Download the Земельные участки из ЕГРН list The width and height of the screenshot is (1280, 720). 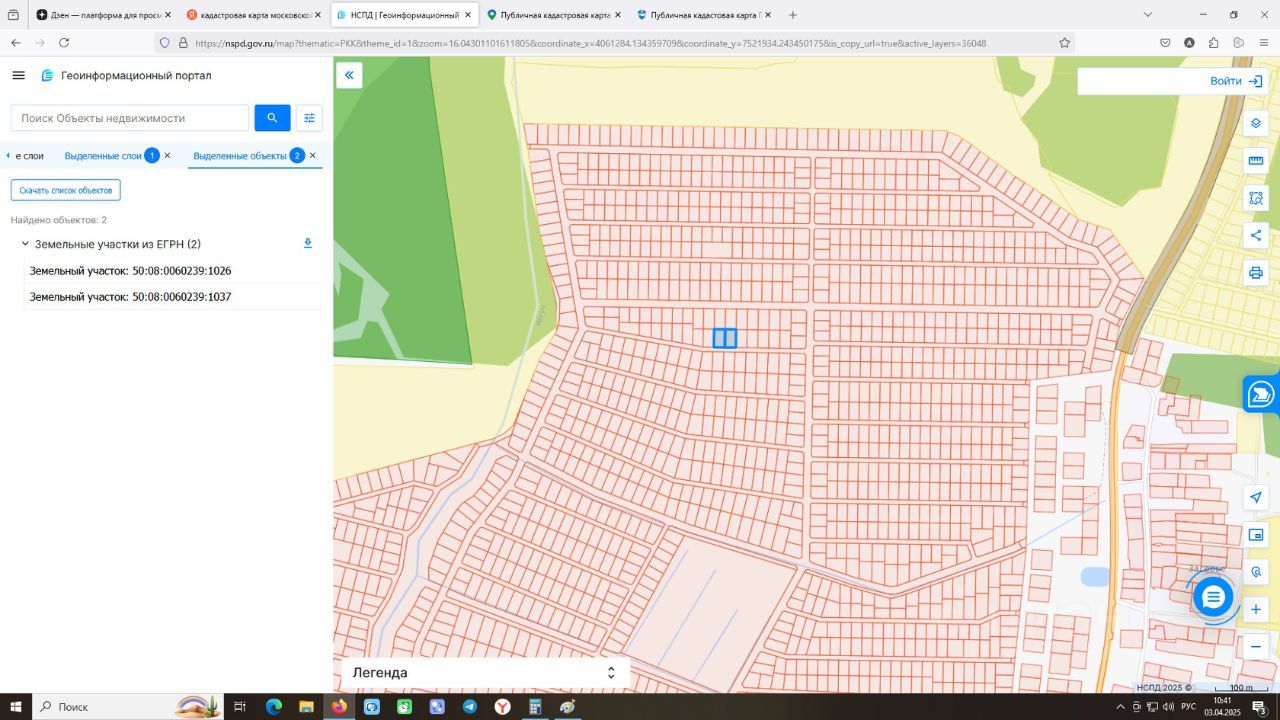pos(308,243)
